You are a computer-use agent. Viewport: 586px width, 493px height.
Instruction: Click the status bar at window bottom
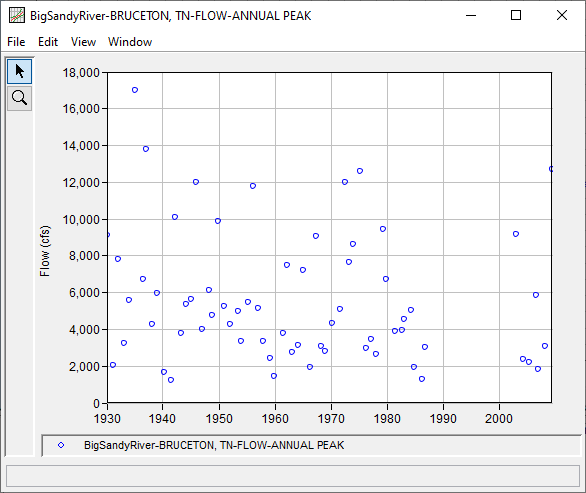293,476
